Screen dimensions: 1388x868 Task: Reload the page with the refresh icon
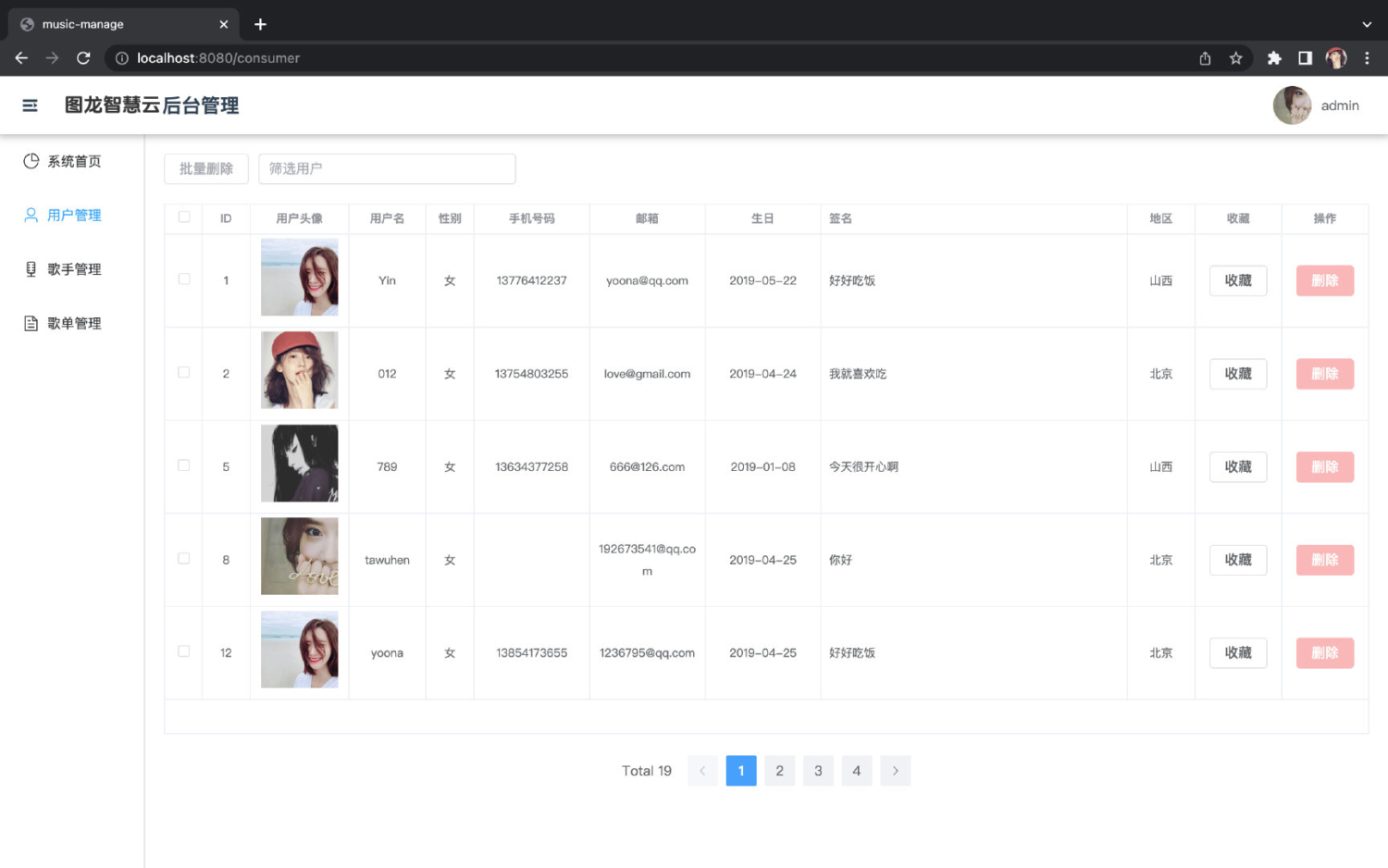tap(83, 57)
